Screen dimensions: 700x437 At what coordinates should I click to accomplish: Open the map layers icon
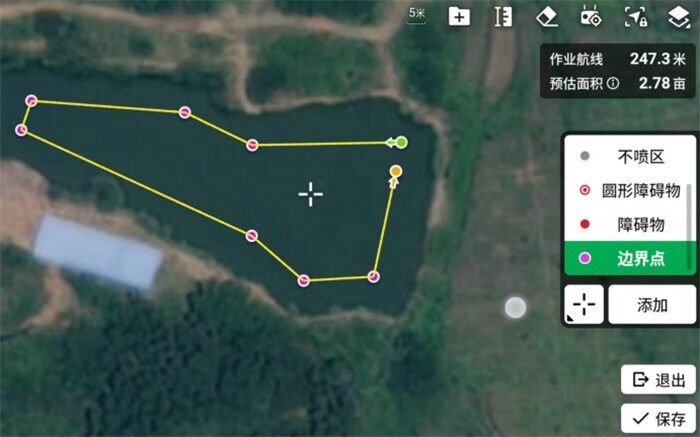coord(679,17)
